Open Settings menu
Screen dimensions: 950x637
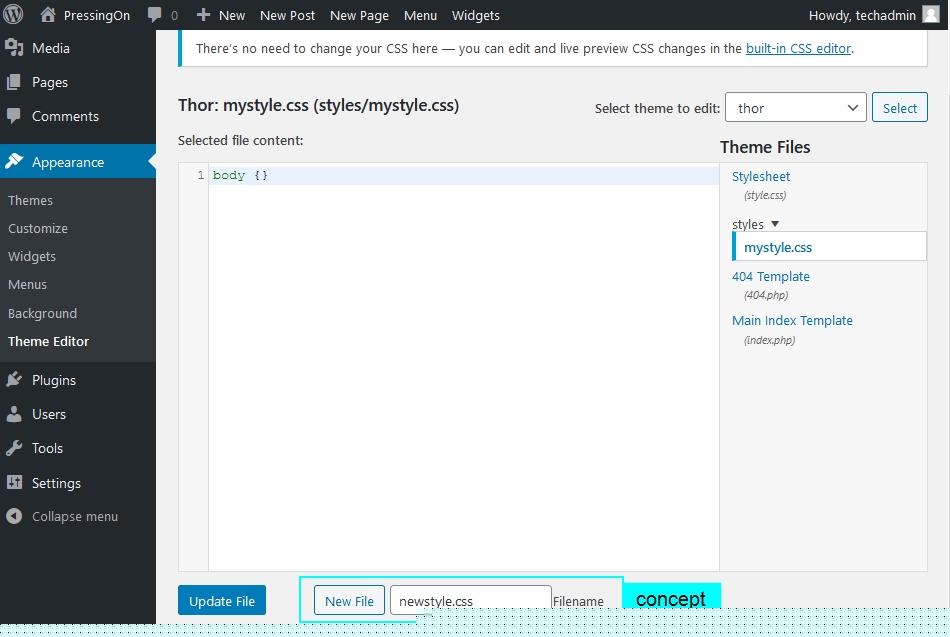(56, 483)
